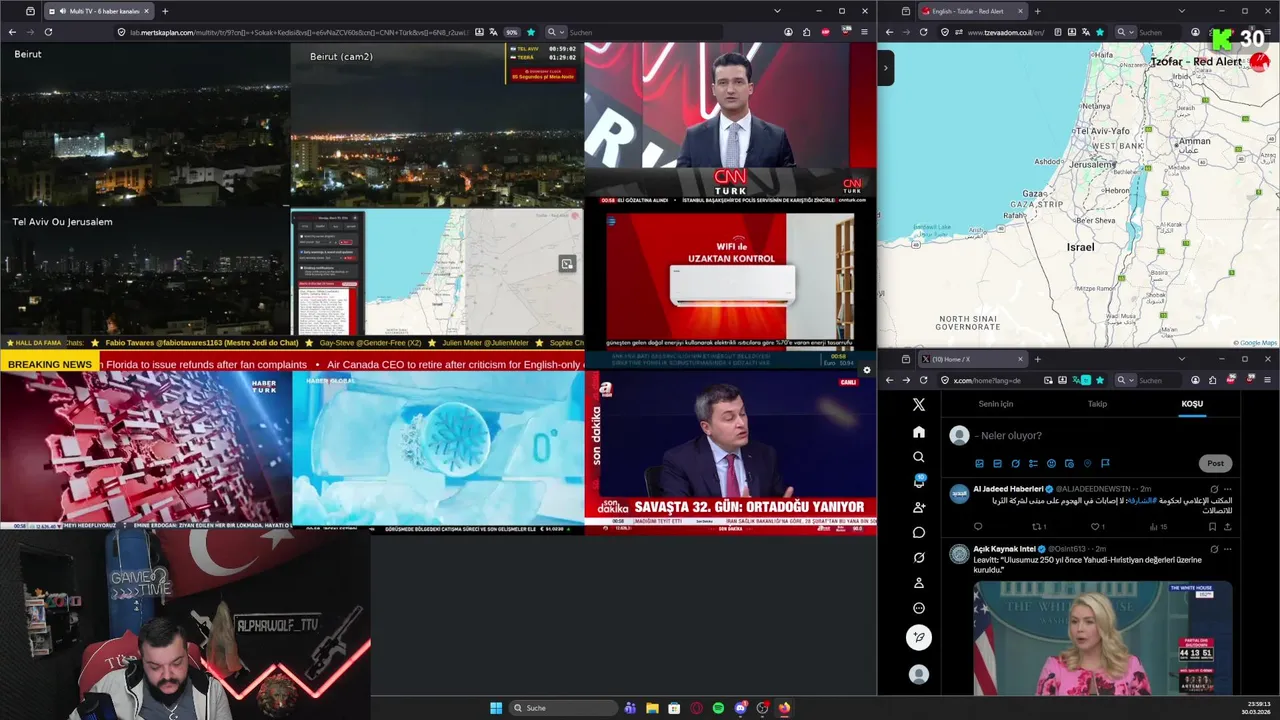This screenshot has height=720, width=1280.
Task: Expand Tzofar map side panel arrow
Action: tap(885, 68)
